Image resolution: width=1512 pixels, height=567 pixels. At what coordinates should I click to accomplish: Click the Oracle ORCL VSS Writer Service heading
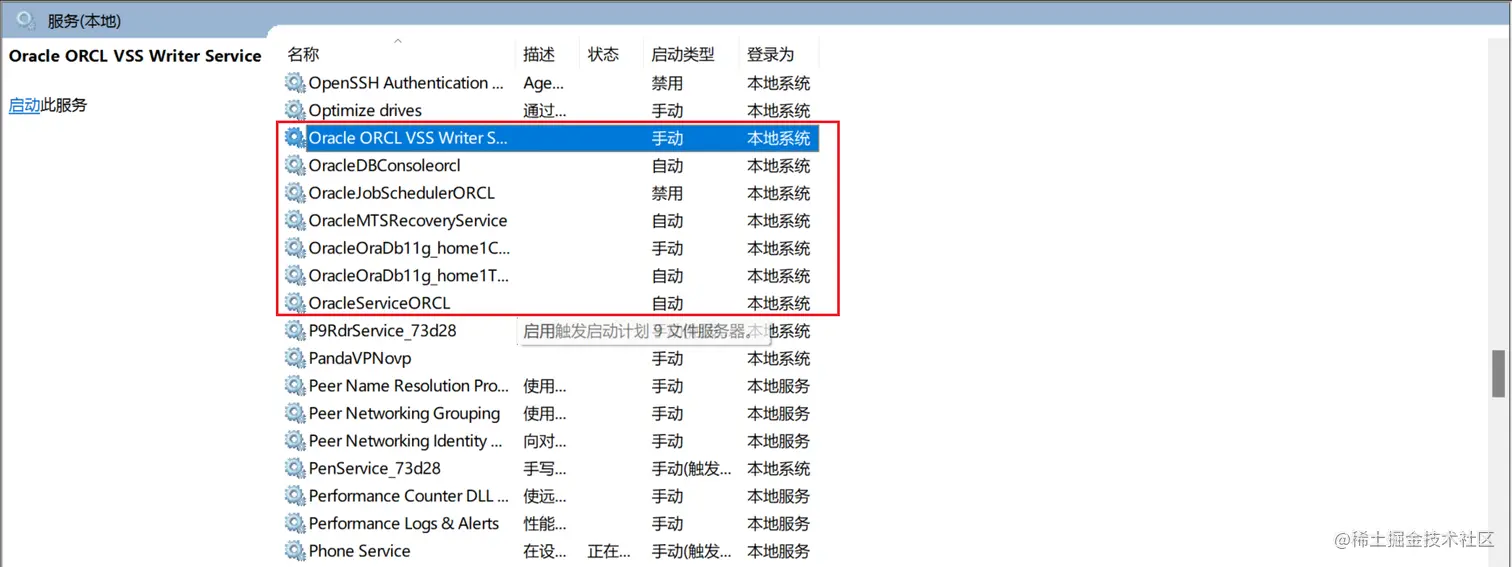tap(135, 56)
